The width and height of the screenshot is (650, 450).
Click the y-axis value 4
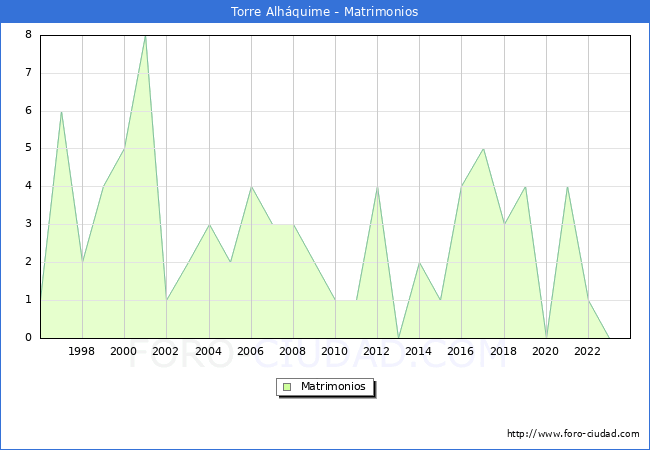click(28, 186)
